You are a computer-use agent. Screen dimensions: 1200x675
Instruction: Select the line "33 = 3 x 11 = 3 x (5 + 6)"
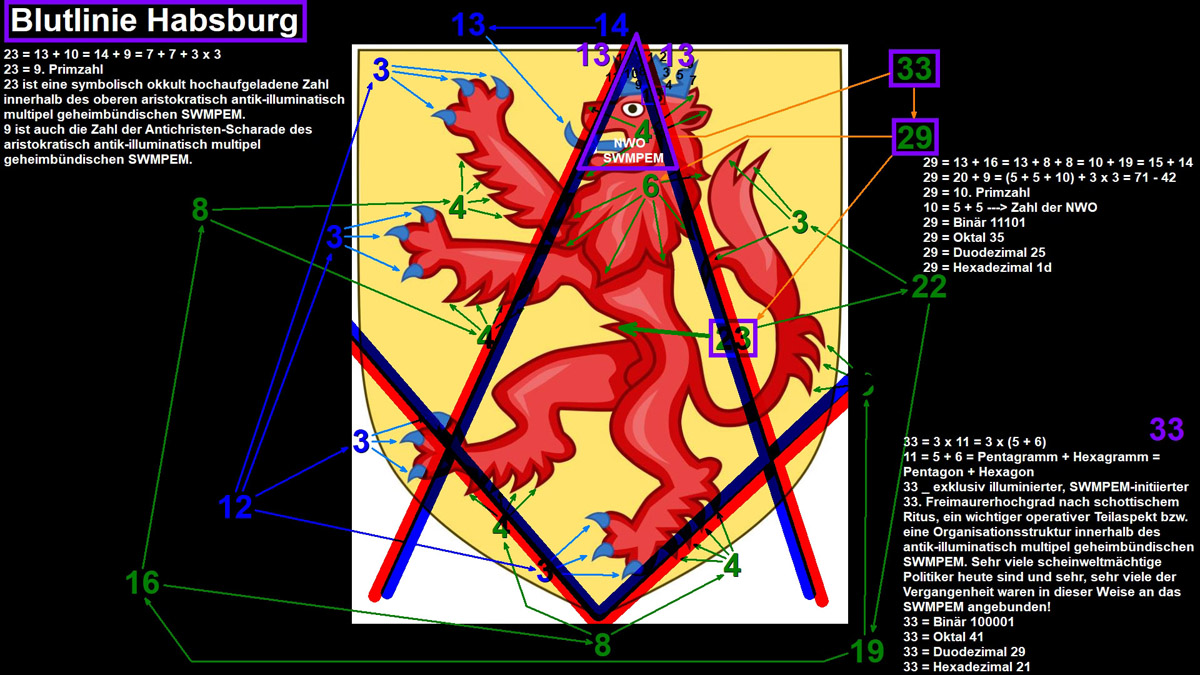[975, 441]
